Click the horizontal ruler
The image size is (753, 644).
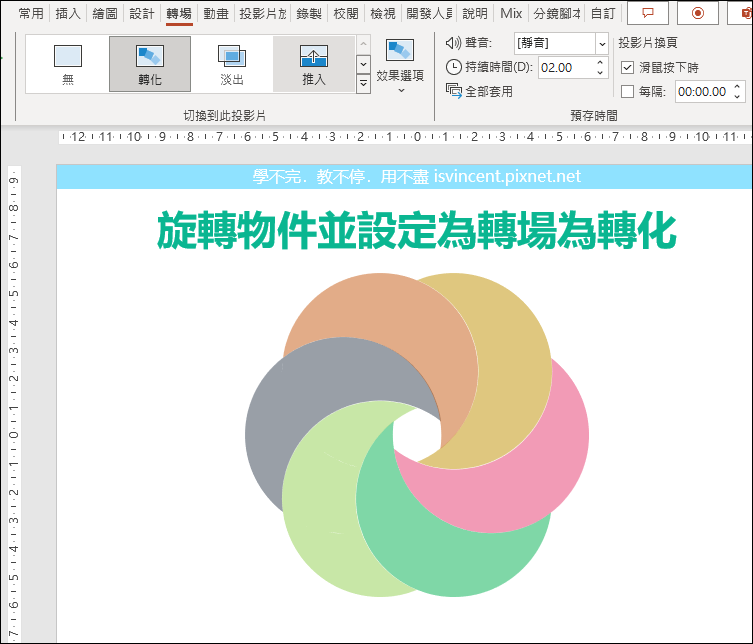coord(405,137)
